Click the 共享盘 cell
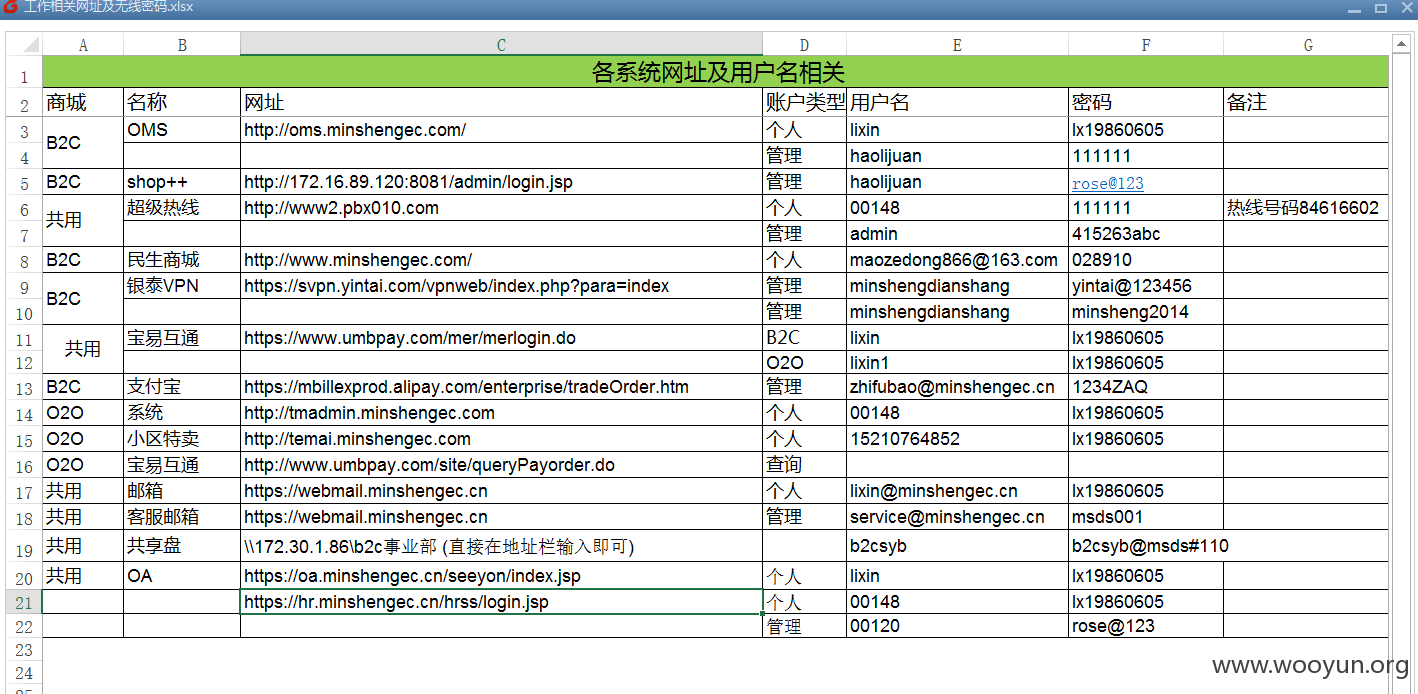This screenshot has height=694, width=1418. [182, 546]
